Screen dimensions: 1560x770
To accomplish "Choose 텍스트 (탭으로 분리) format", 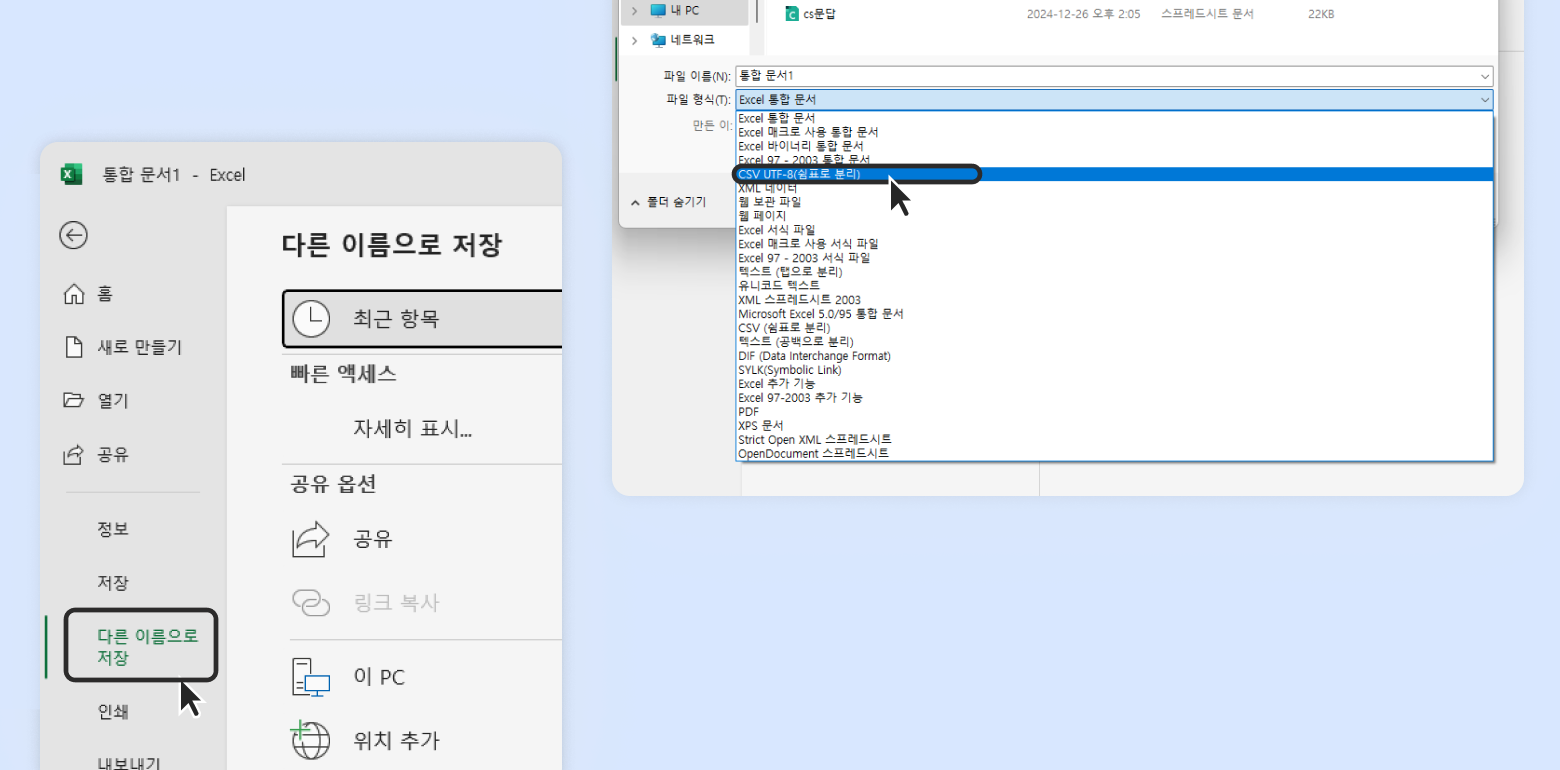I will coord(1114,272).
